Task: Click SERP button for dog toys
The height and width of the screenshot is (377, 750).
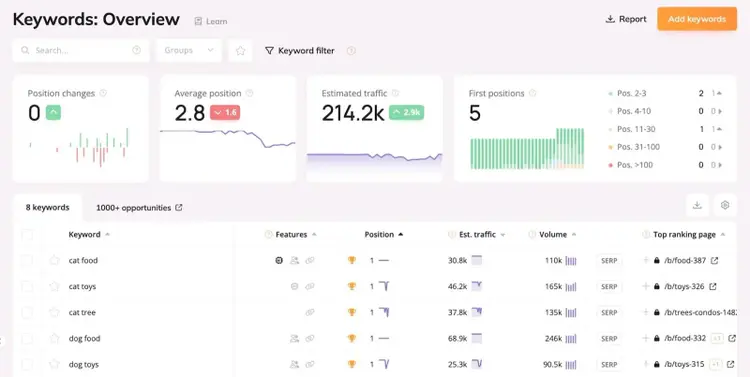Action: point(609,365)
